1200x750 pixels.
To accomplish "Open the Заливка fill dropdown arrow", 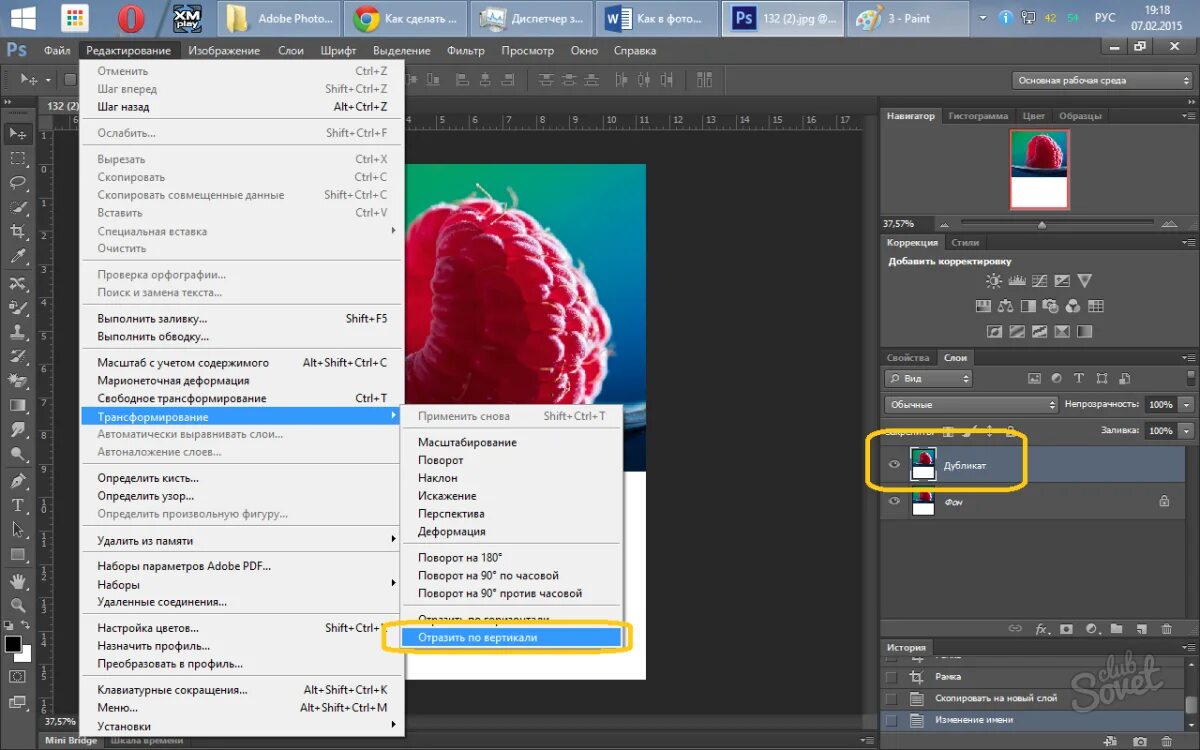I will [1186, 431].
